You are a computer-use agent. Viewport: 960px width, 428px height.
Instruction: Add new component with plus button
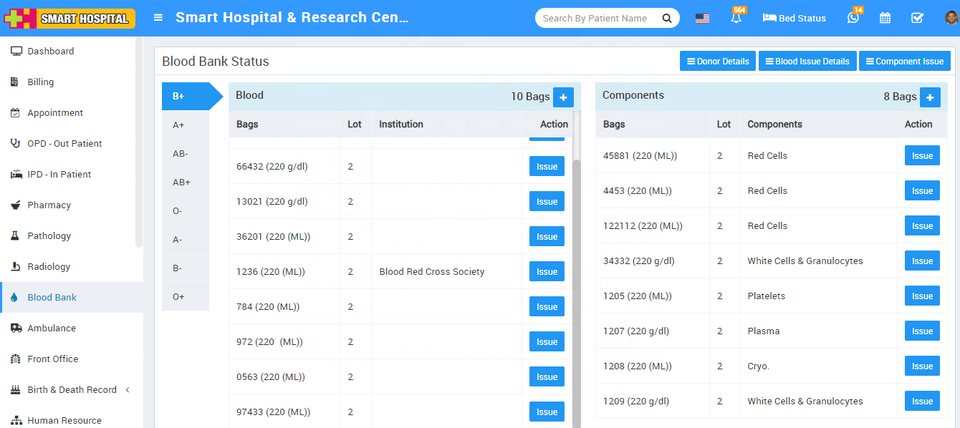pyautogui.click(x=930, y=97)
